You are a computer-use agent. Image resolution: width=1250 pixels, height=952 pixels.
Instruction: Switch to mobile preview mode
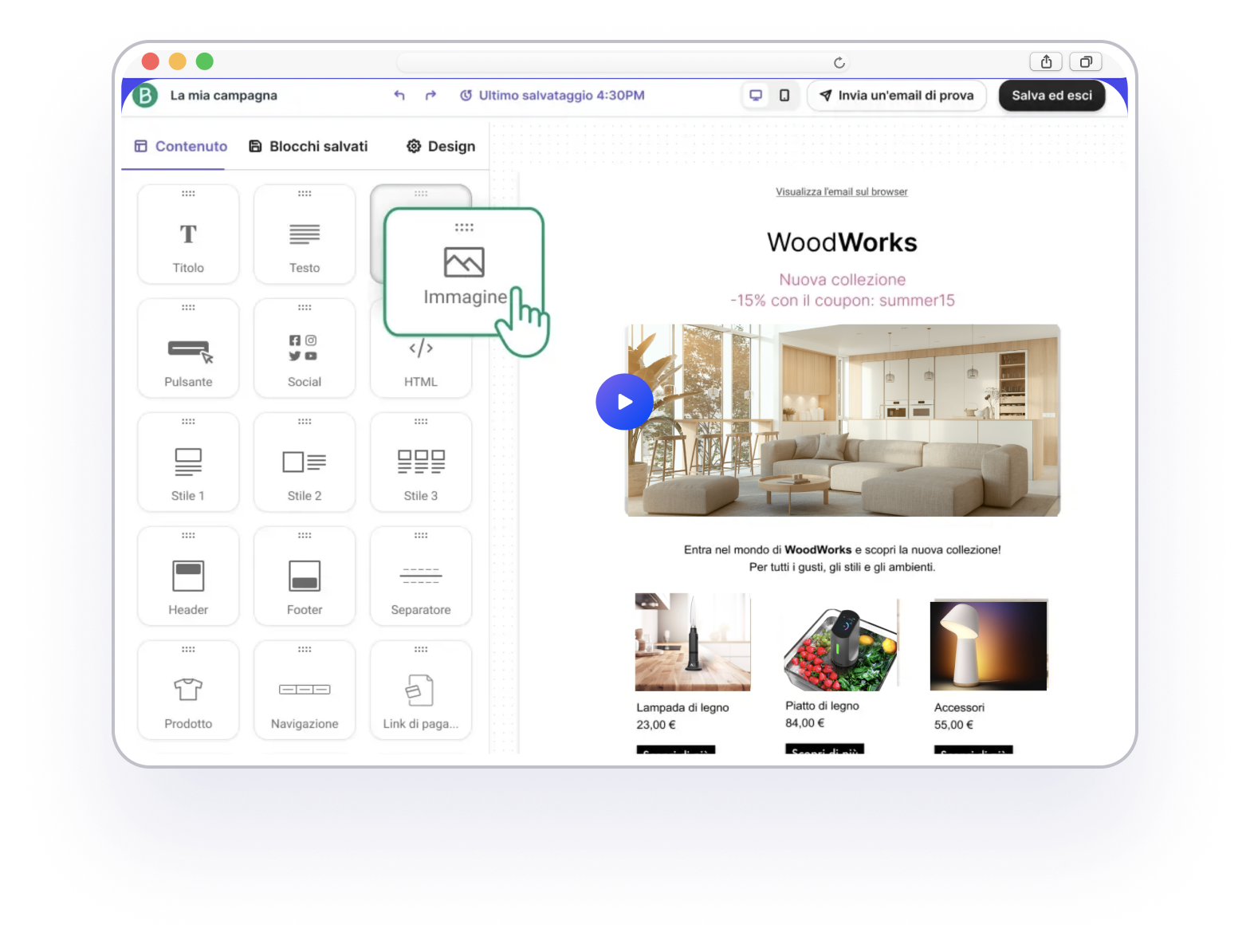784,96
